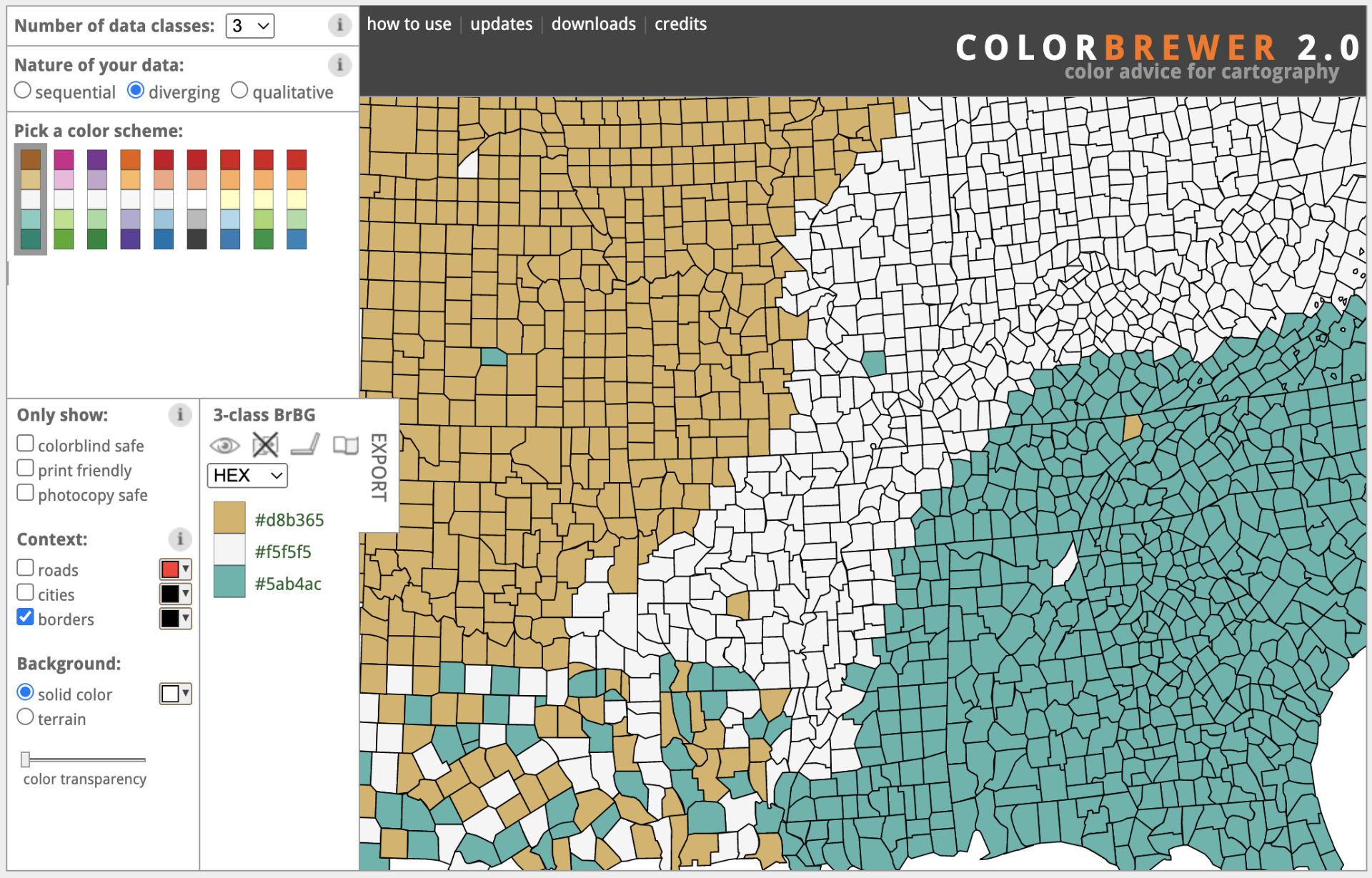Click the colorblind-safe eye icon

(226, 444)
